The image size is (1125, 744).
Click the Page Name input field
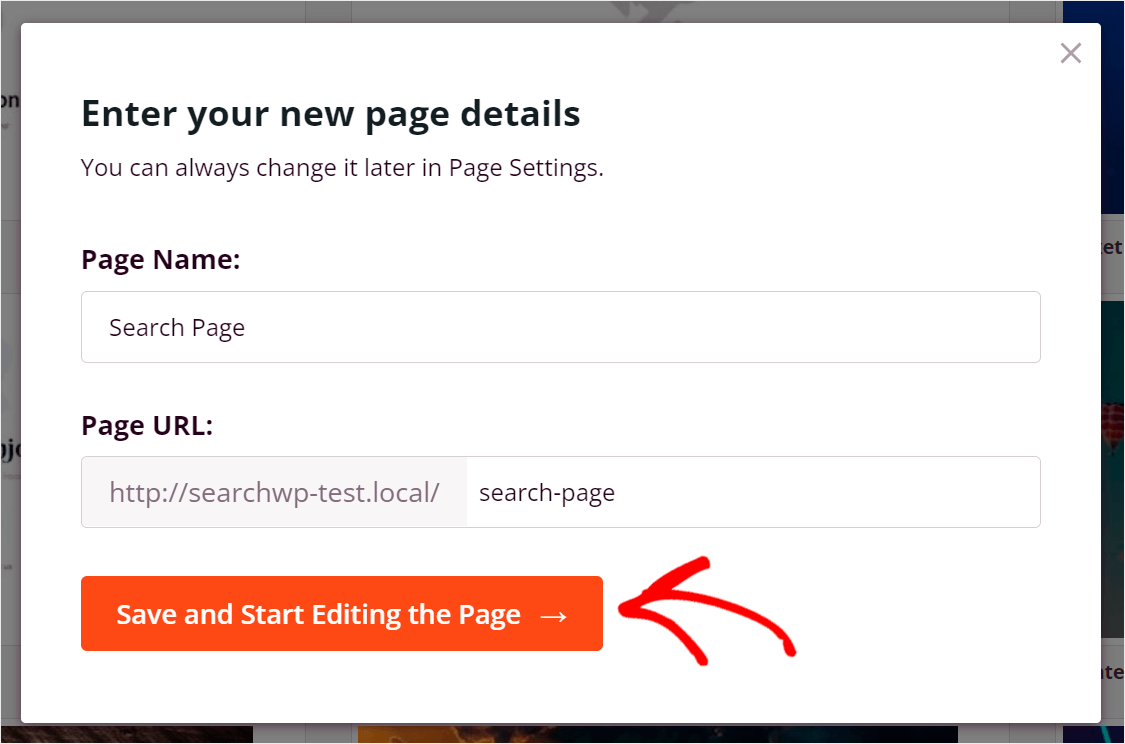click(560, 327)
